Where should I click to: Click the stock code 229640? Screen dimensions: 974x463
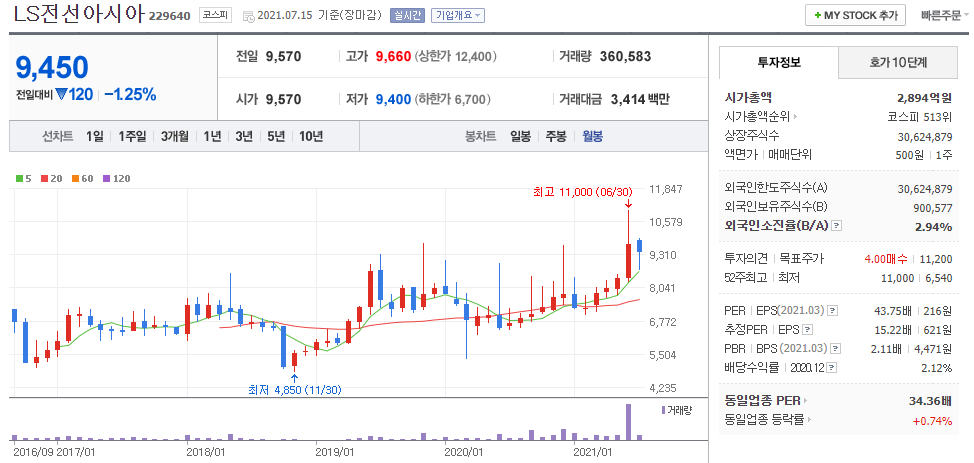pyautogui.click(x=170, y=16)
